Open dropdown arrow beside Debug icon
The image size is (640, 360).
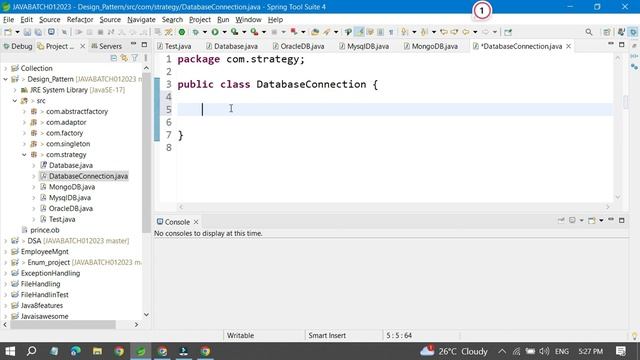point(205,32)
